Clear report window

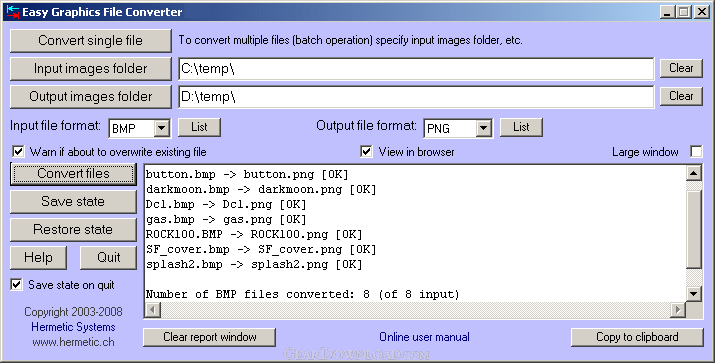210,337
